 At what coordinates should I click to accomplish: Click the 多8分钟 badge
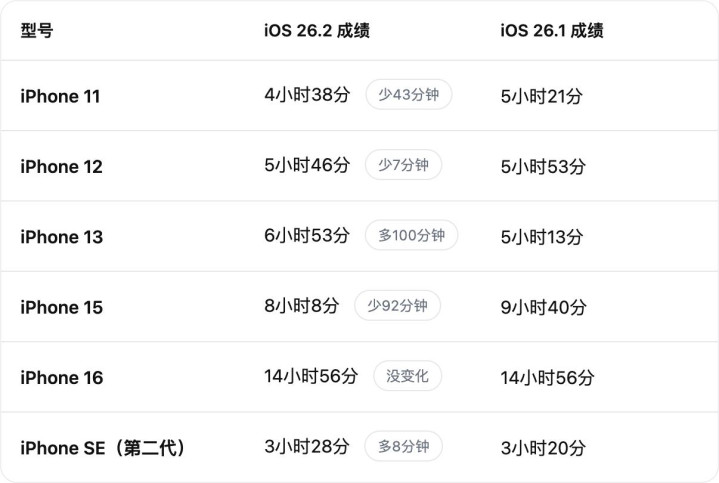tap(403, 446)
